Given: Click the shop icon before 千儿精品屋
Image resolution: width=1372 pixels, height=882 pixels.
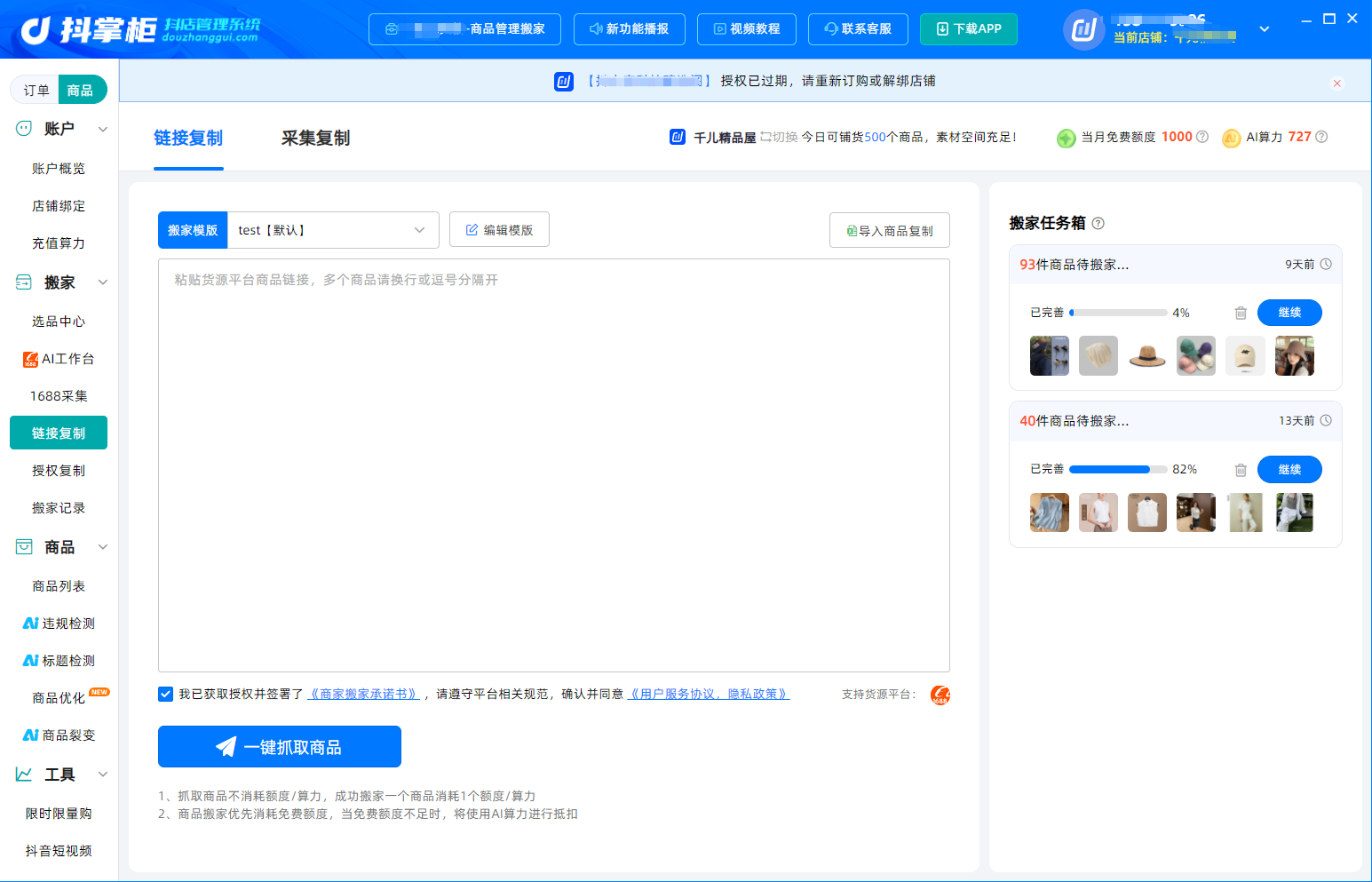Looking at the screenshot, I should [678, 137].
